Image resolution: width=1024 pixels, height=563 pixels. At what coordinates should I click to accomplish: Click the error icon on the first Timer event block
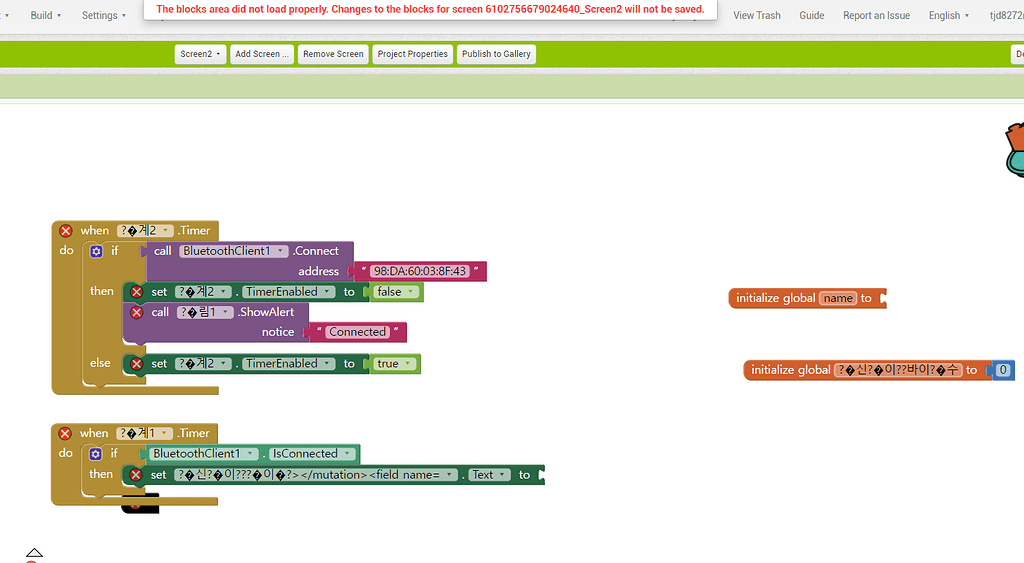(x=66, y=231)
